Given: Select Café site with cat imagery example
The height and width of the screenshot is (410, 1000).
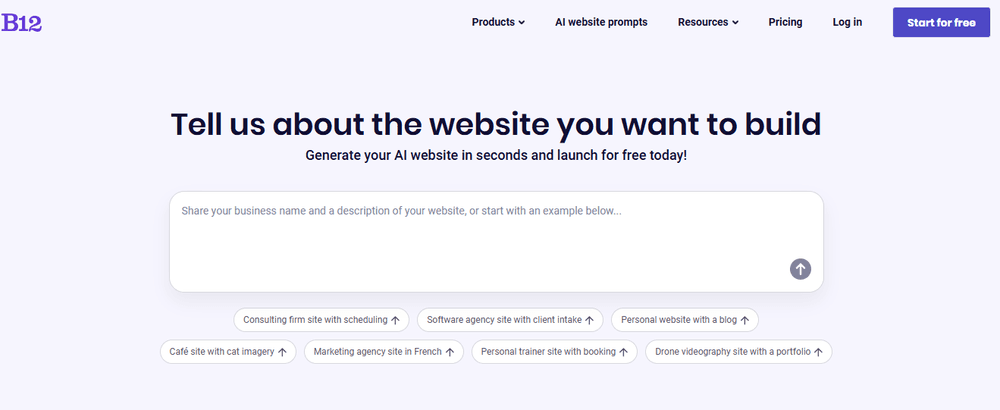Looking at the screenshot, I should point(222,352).
